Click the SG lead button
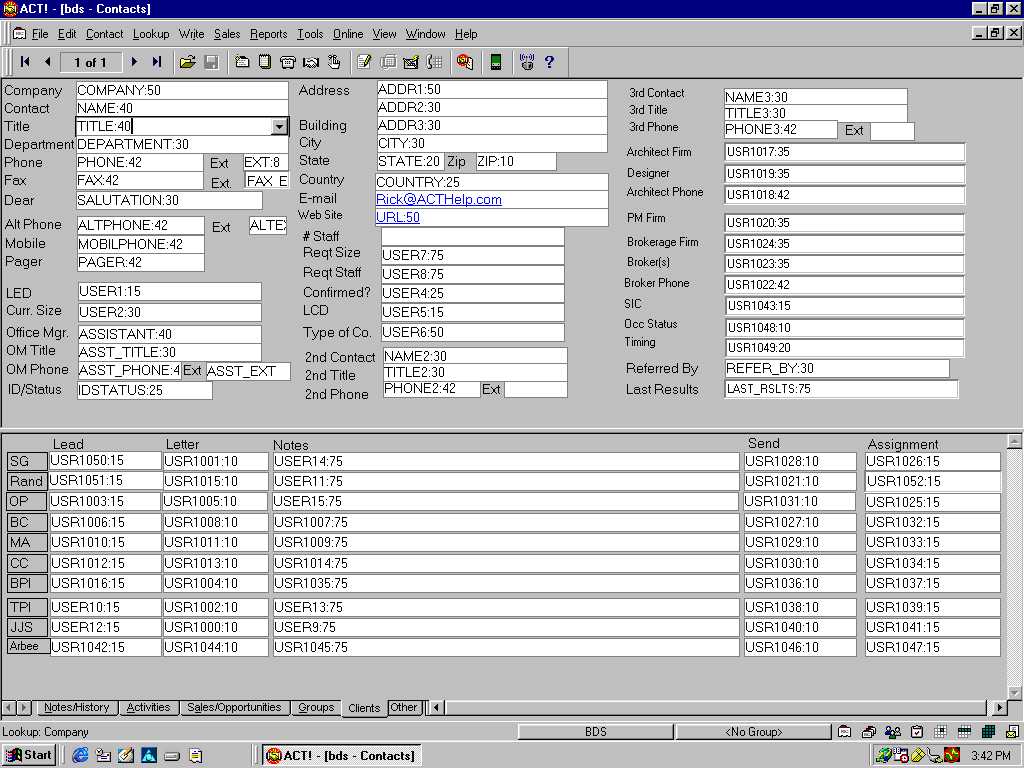Image resolution: width=1024 pixels, height=768 pixels. [x=27, y=461]
